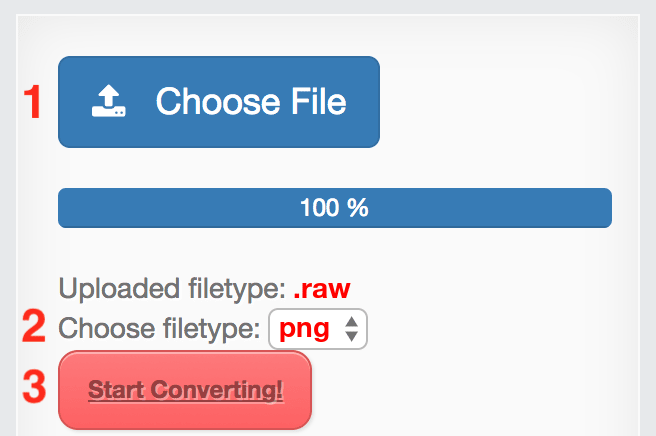Click the red step number 2
The image size is (656, 436).
[34, 327]
